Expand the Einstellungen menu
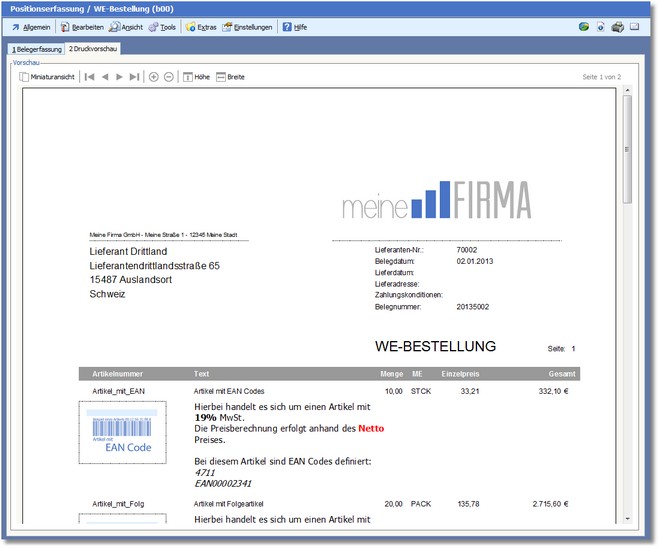This screenshot has height=548, width=659. [247, 27]
